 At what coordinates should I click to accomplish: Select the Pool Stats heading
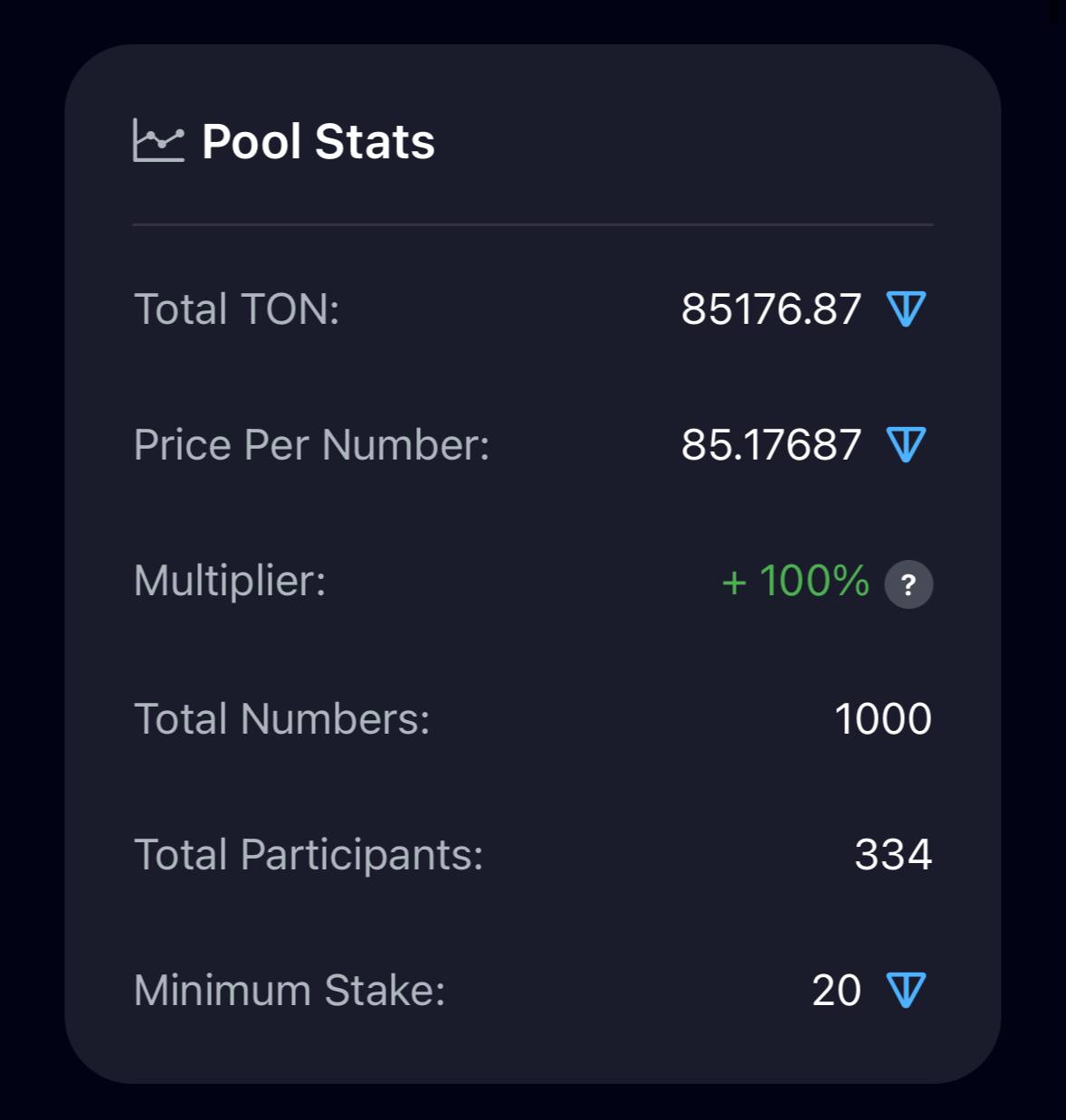click(x=319, y=141)
